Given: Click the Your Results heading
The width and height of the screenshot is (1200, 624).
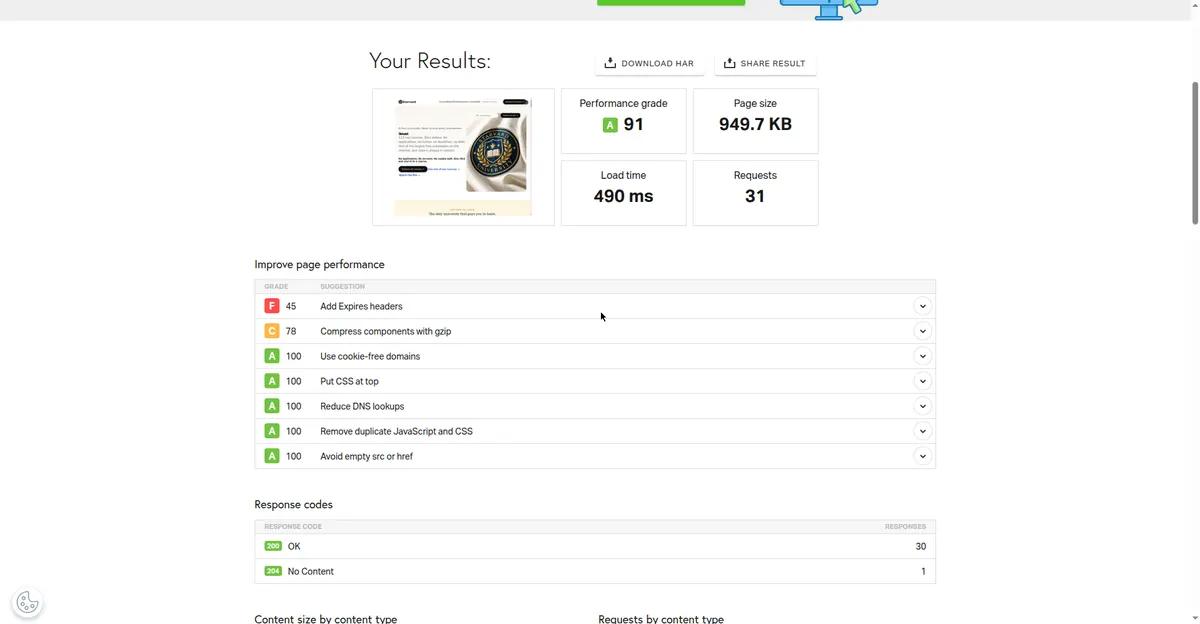Looking at the screenshot, I should click(x=430, y=61).
